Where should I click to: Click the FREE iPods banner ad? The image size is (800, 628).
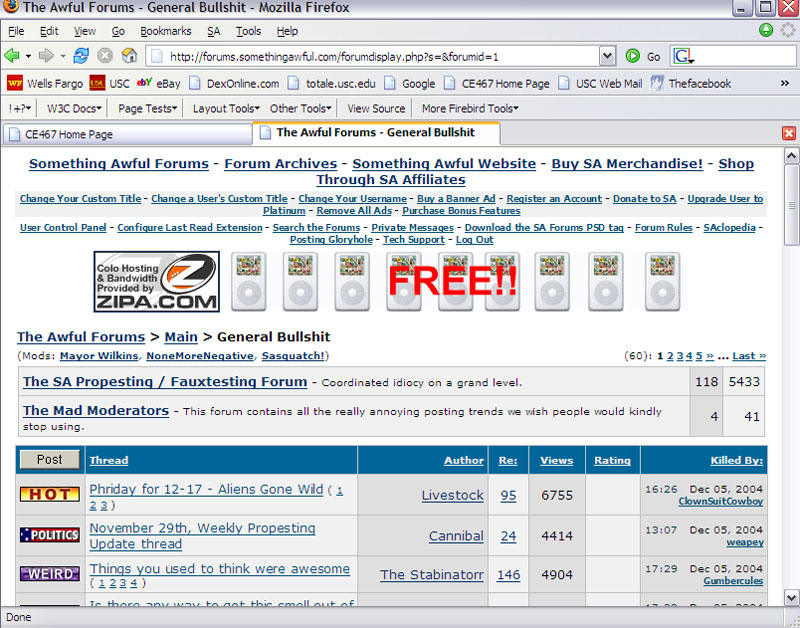point(456,281)
